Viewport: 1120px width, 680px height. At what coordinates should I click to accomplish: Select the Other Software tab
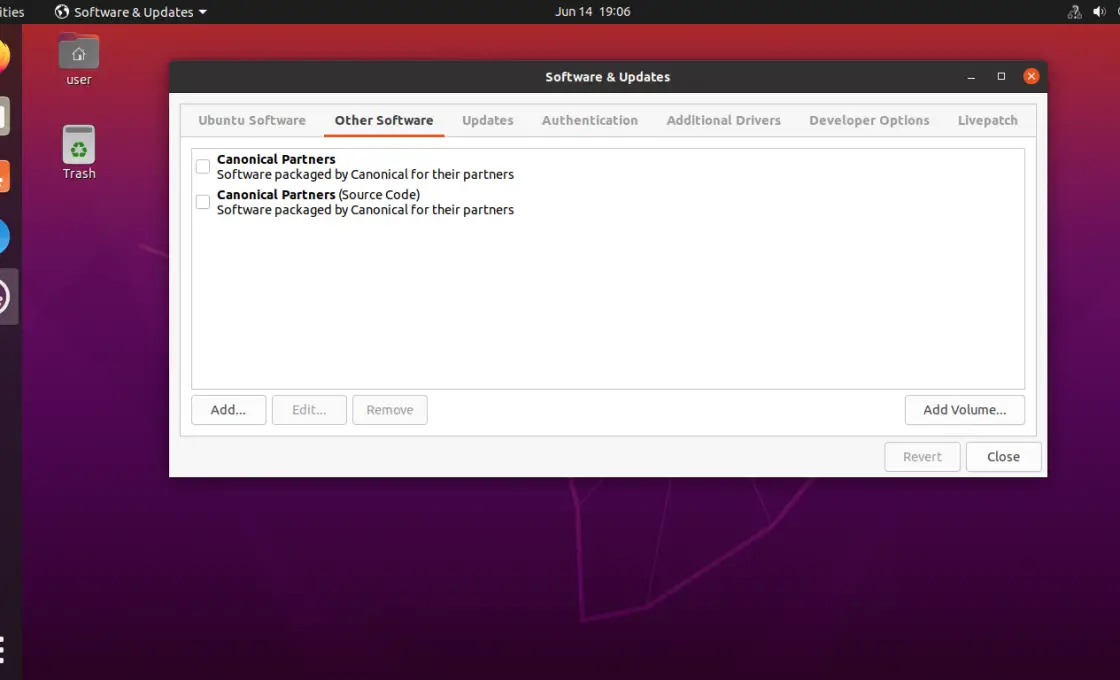(x=384, y=120)
